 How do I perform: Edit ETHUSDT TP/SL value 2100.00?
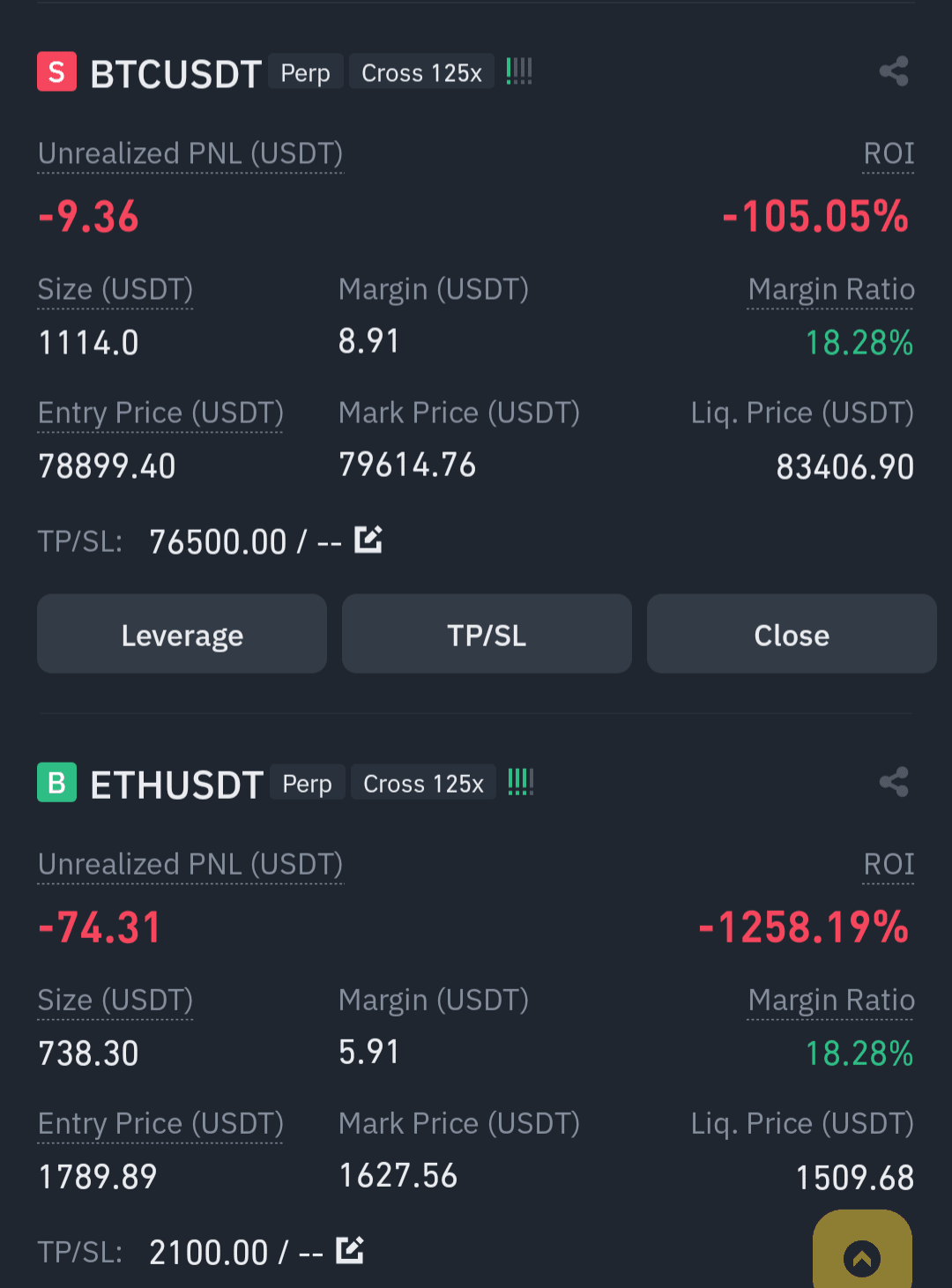350,1250
